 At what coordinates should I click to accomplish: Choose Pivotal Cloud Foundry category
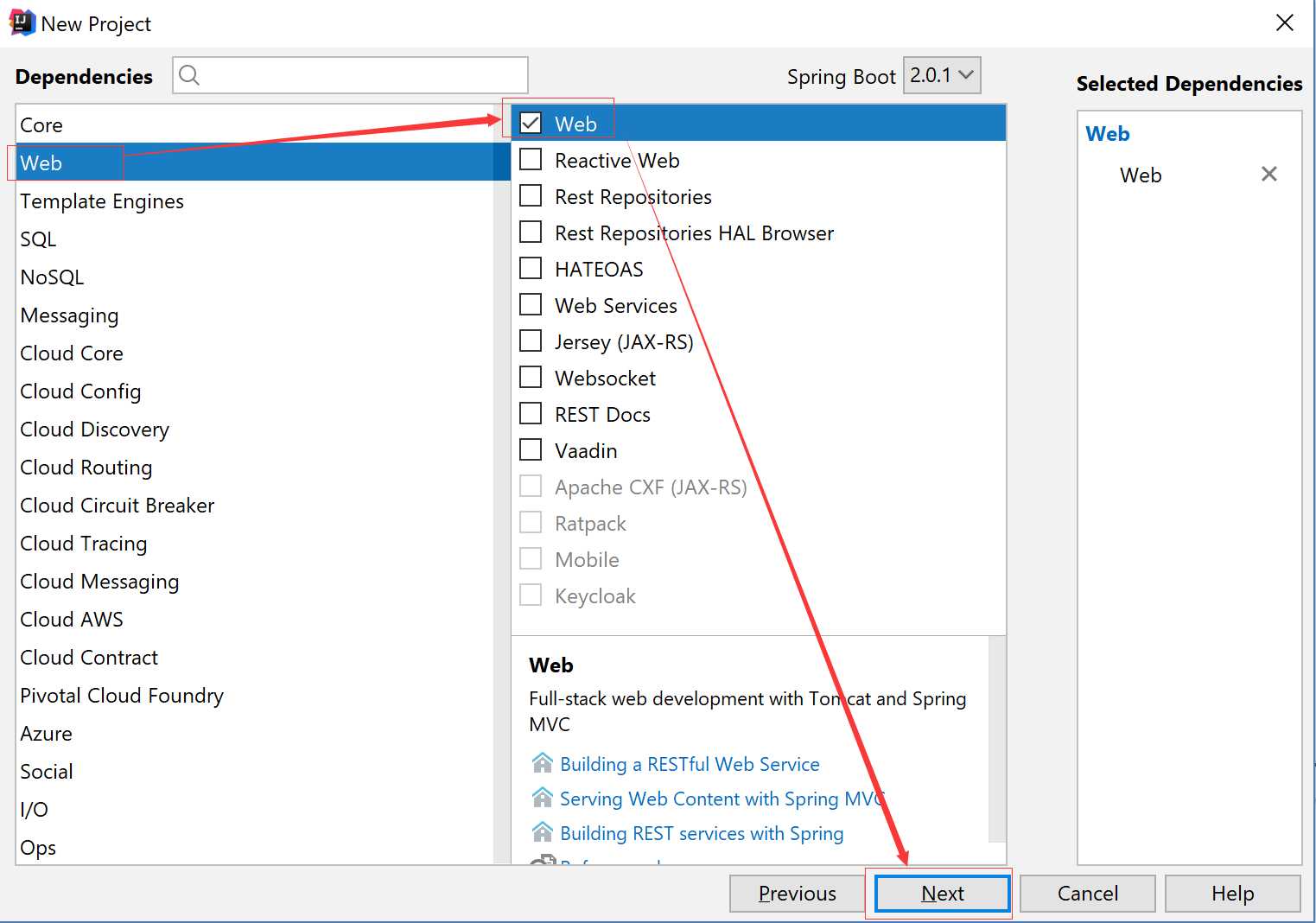(x=255, y=696)
